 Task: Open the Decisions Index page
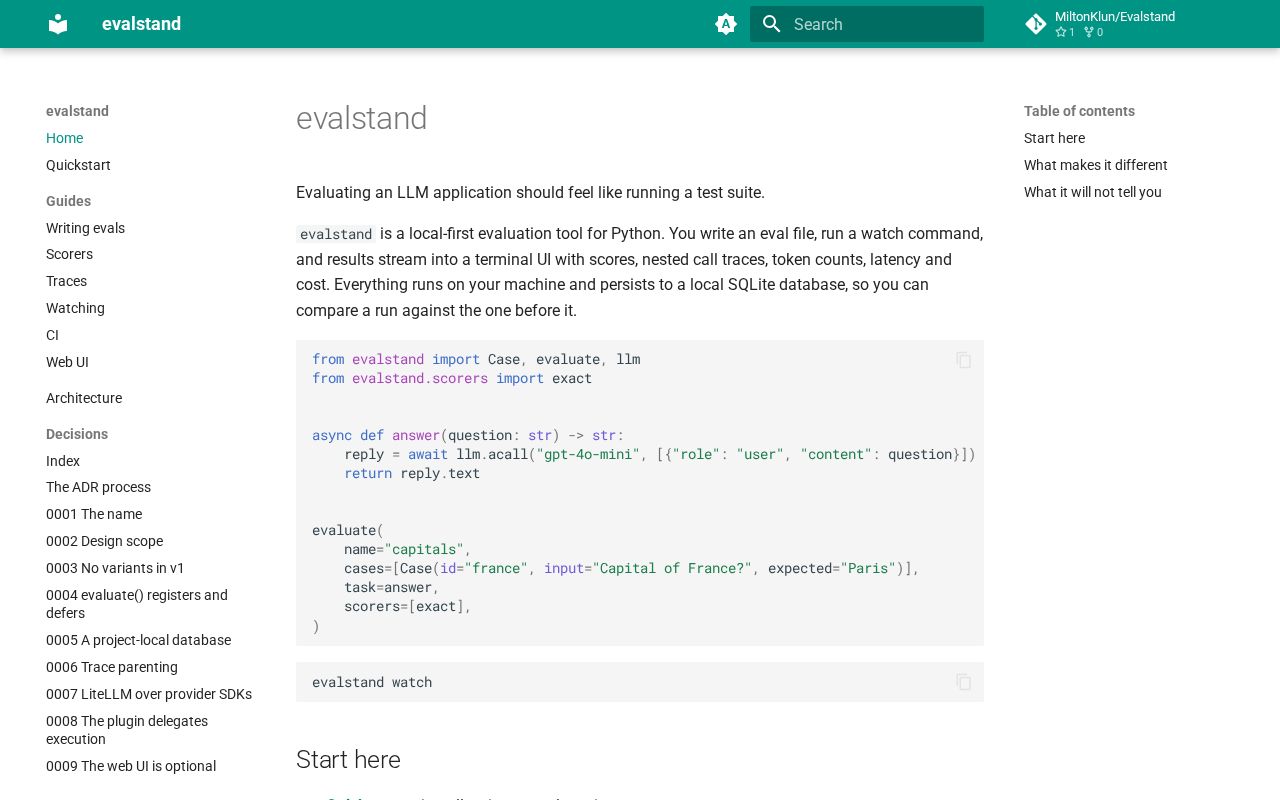[x=63, y=461]
